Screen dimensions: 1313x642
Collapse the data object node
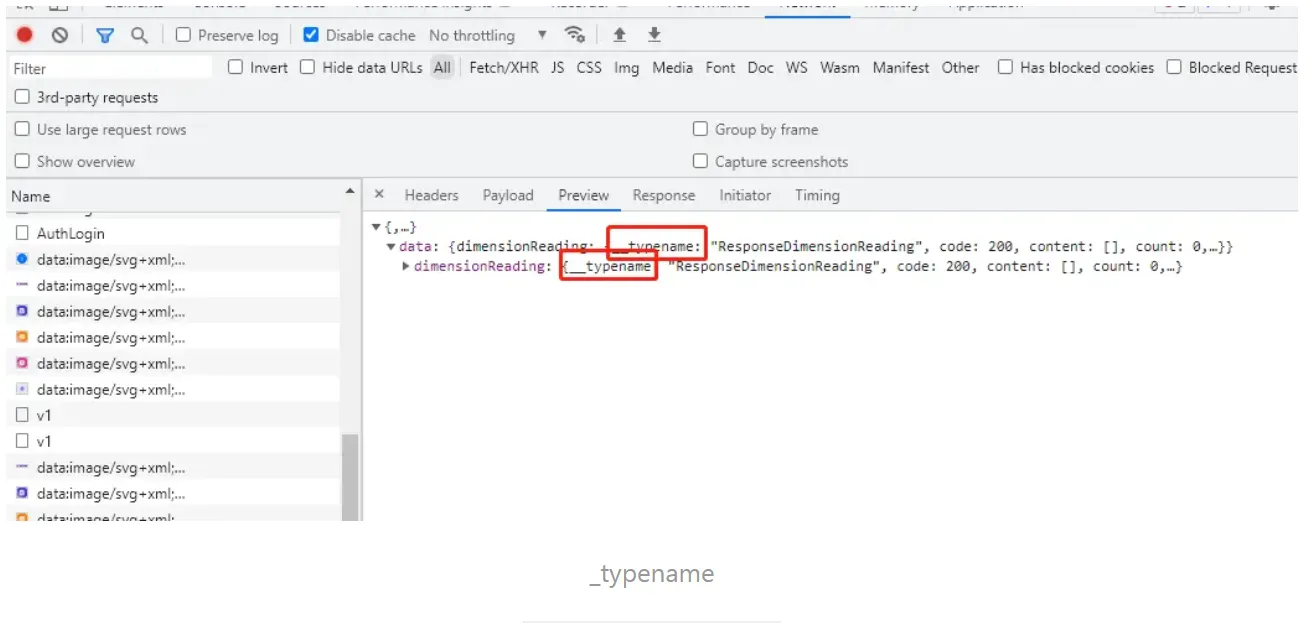click(391, 246)
